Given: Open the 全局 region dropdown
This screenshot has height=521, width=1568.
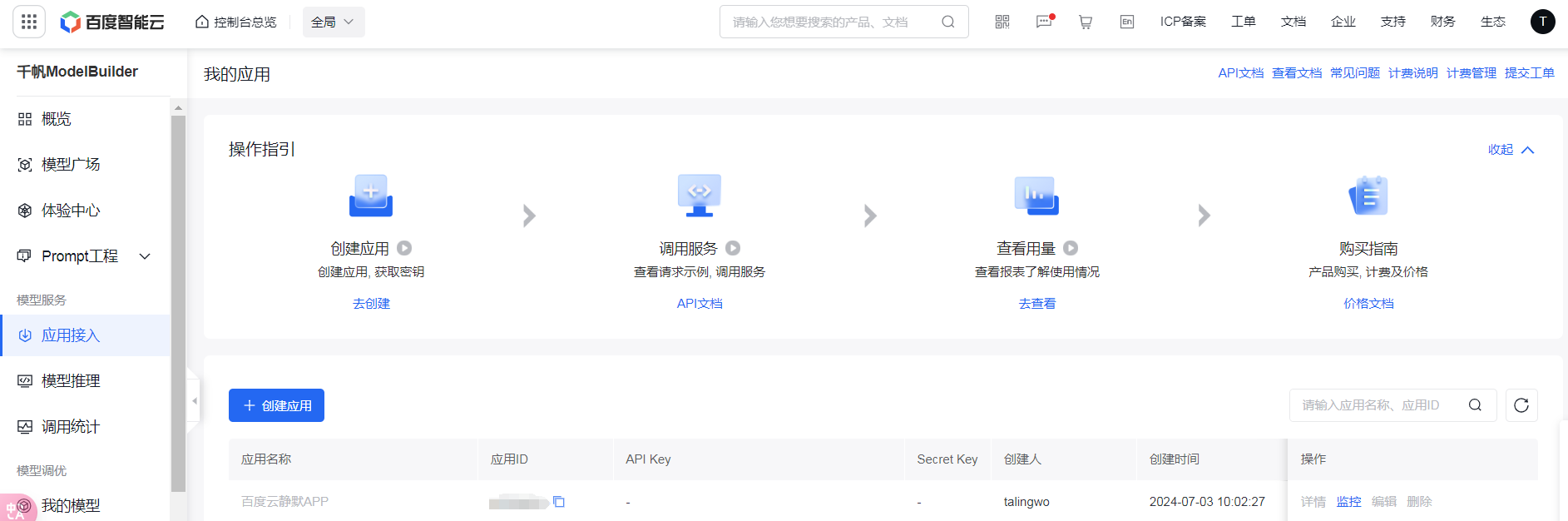Looking at the screenshot, I should point(333,22).
